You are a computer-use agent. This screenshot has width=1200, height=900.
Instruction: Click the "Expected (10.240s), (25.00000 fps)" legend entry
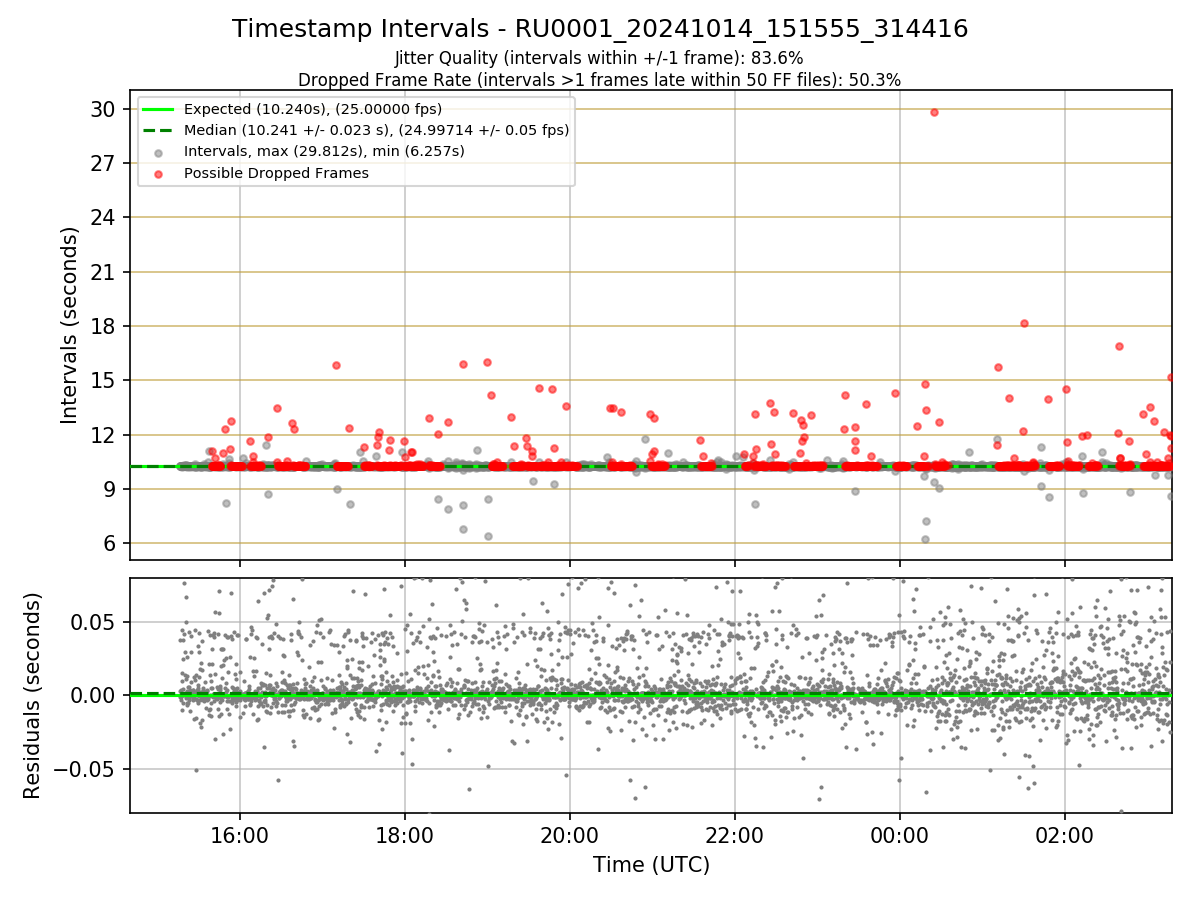[x=313, y=109]
